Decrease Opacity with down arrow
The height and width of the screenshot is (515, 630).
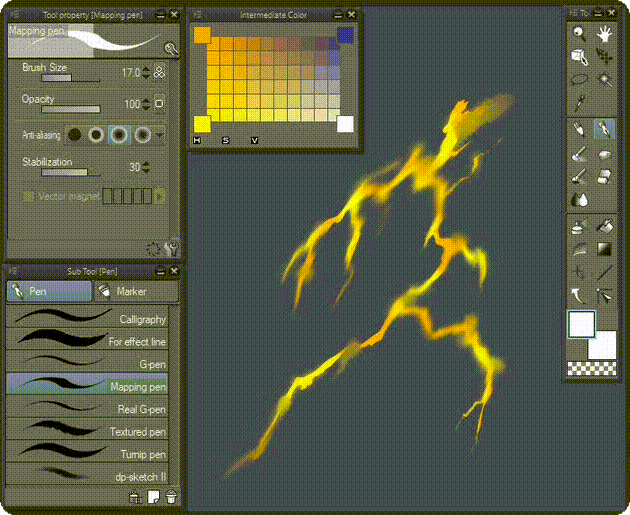pos(146,107)
